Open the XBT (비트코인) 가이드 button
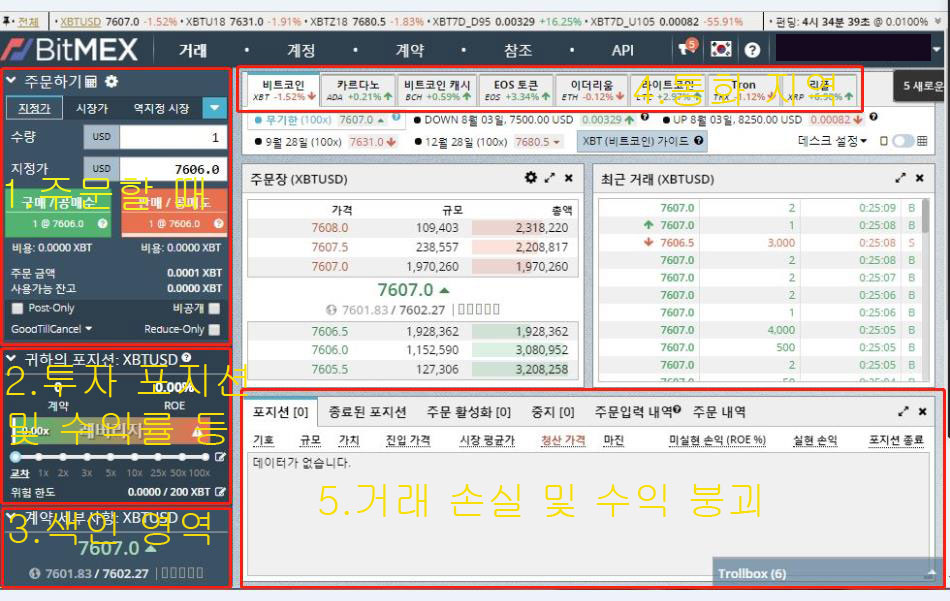 click(x=642, y=141)
